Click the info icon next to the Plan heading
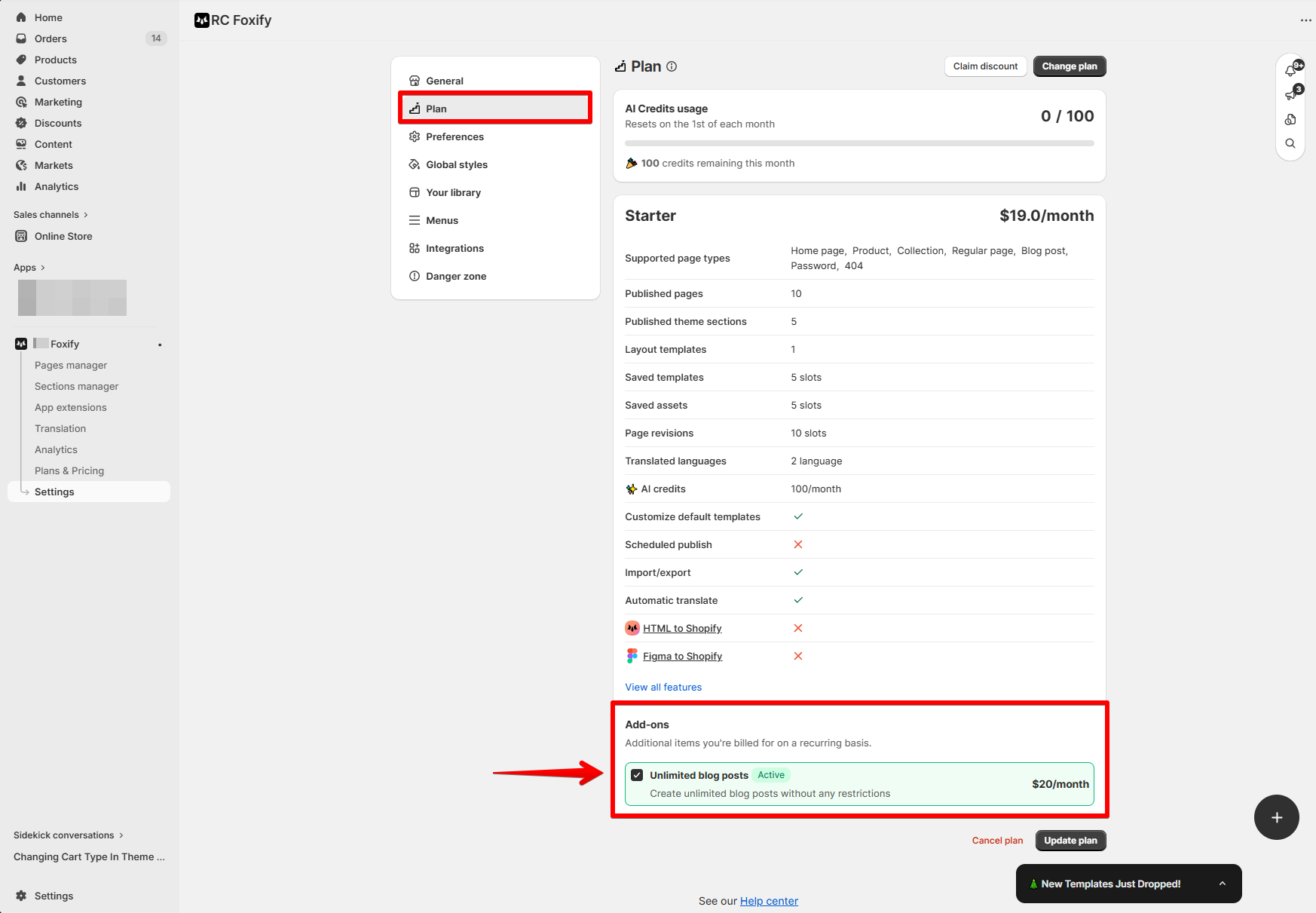The height and width of the screenshot is (913, 1316). coord(672,66)
